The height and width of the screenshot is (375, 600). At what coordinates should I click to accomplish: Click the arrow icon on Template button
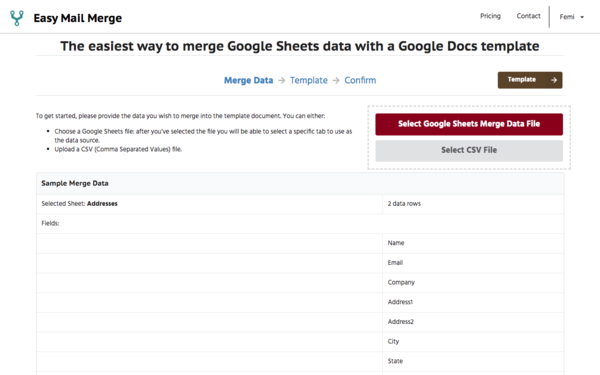[553, 80]
